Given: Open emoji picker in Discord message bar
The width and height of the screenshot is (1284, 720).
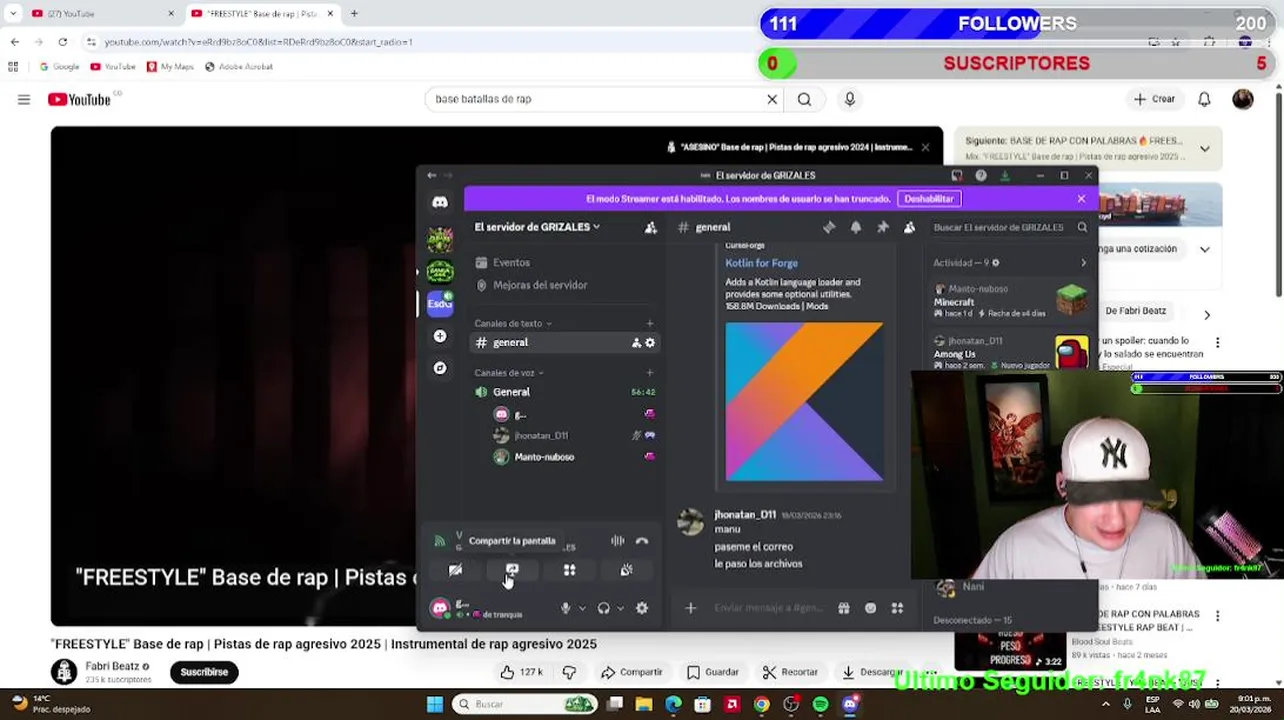Looking at the screenshot, I should point(870,608).
